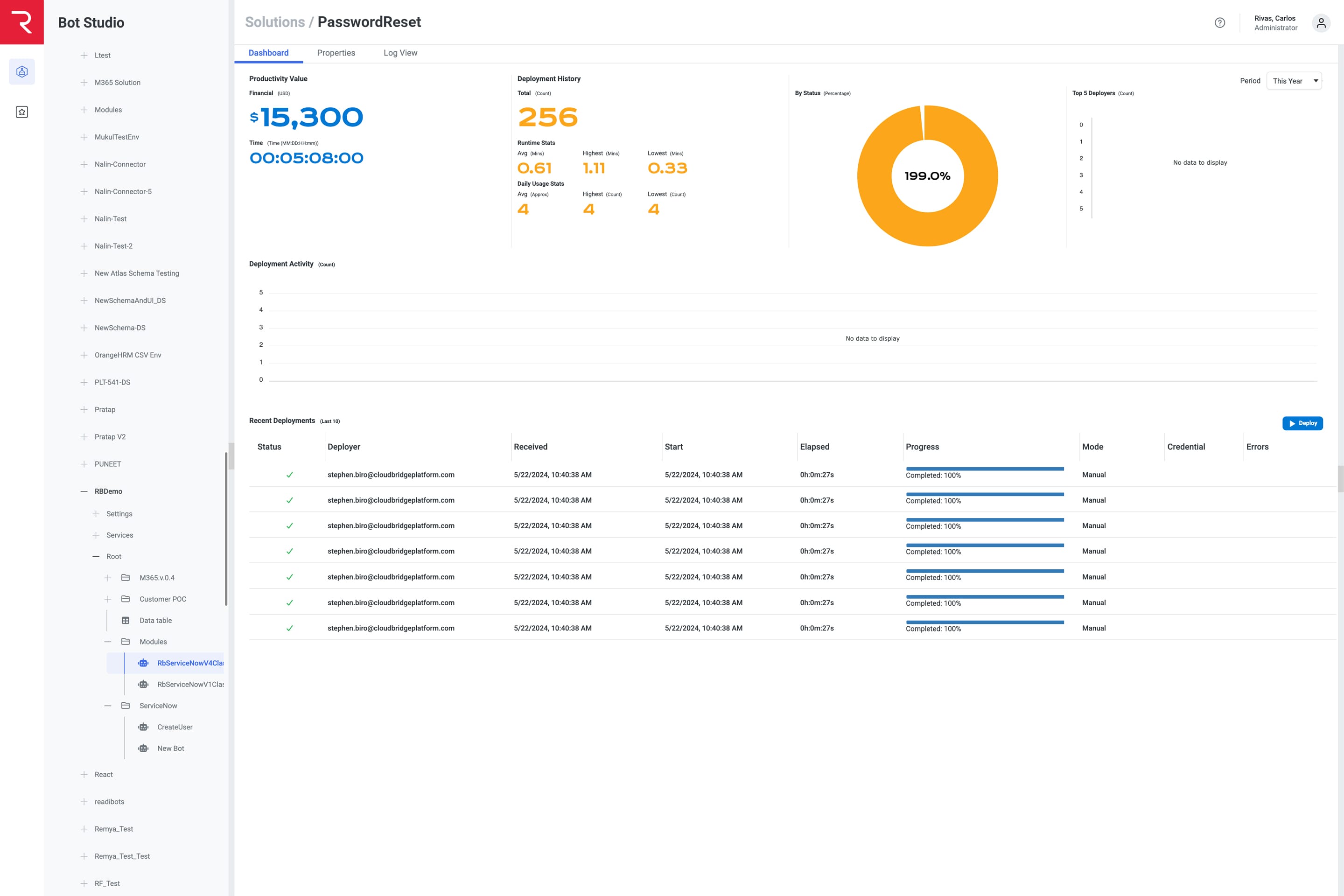Click the $15,300 financial value
Viewport: 1344px width, 896px height.
pyautogui.click(x=306, y=117)
